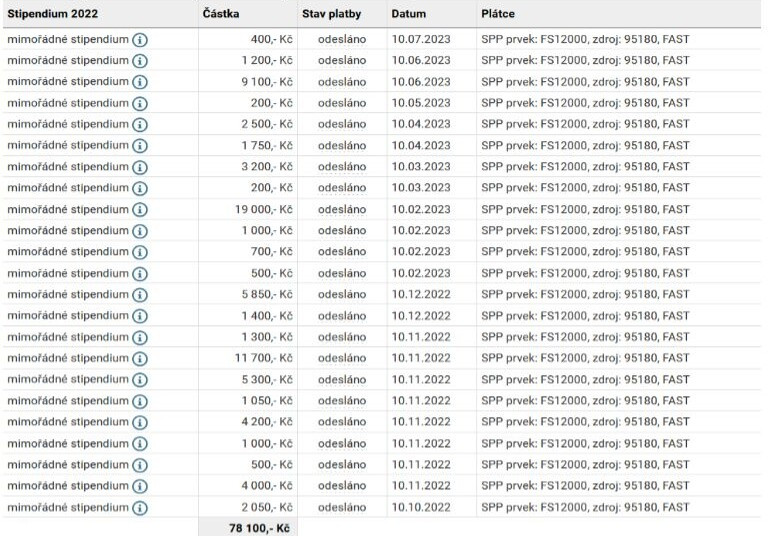Open info icon for the 19 000,- Kč stipend
This screenshot has width=769, height=536.
pyautogui.click(x=140, y=210)
